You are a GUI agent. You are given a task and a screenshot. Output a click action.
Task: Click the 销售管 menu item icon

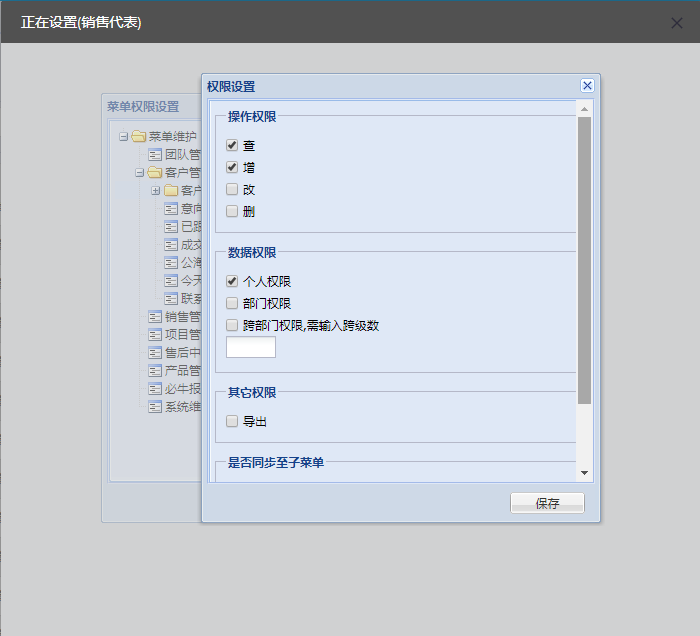tap(155, 317)
